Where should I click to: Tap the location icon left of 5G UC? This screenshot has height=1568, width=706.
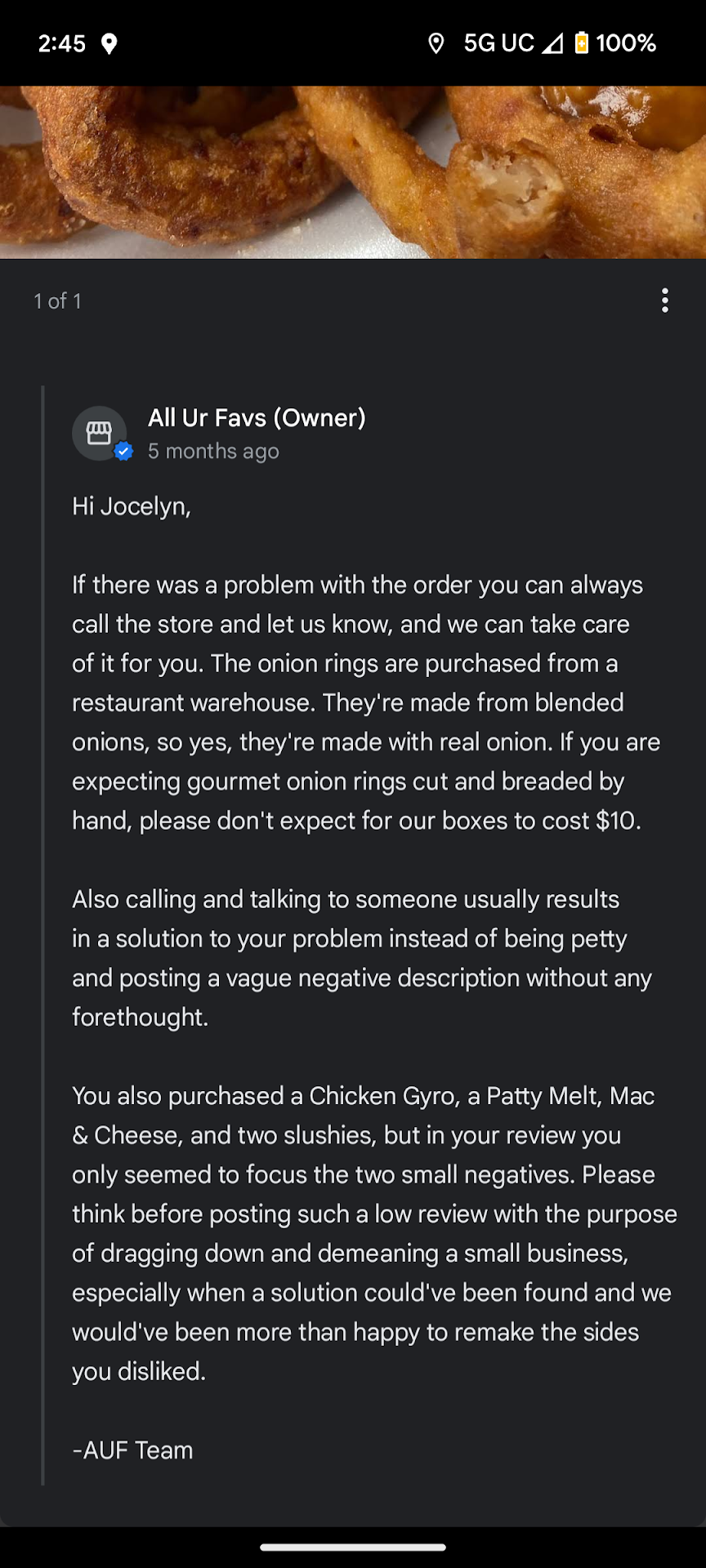click(436, 43)
